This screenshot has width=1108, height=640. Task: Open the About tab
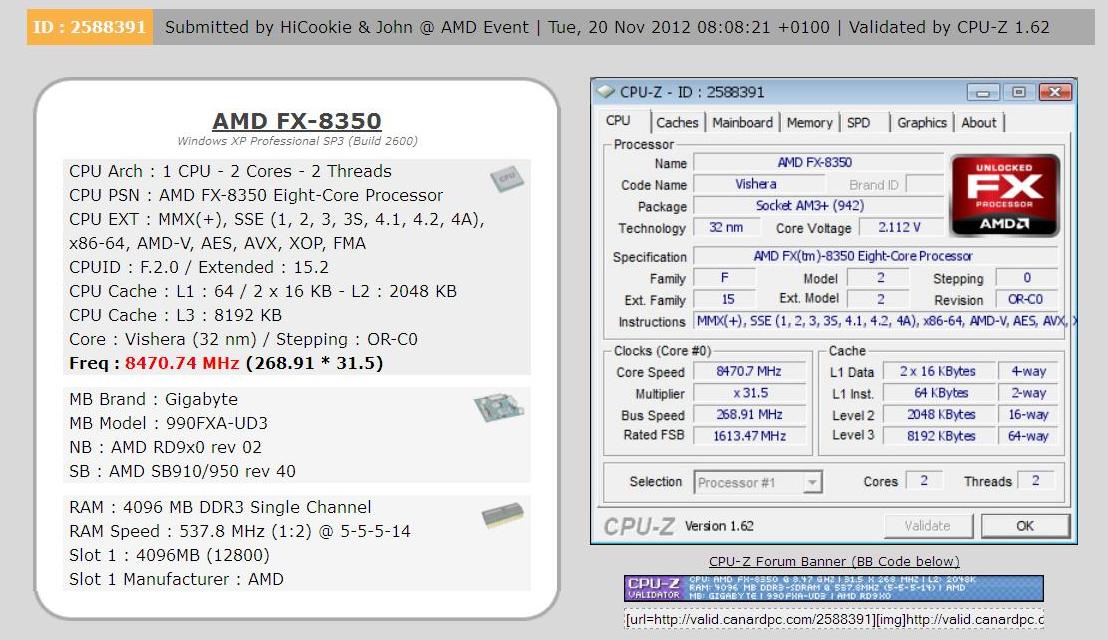point(979,123)
